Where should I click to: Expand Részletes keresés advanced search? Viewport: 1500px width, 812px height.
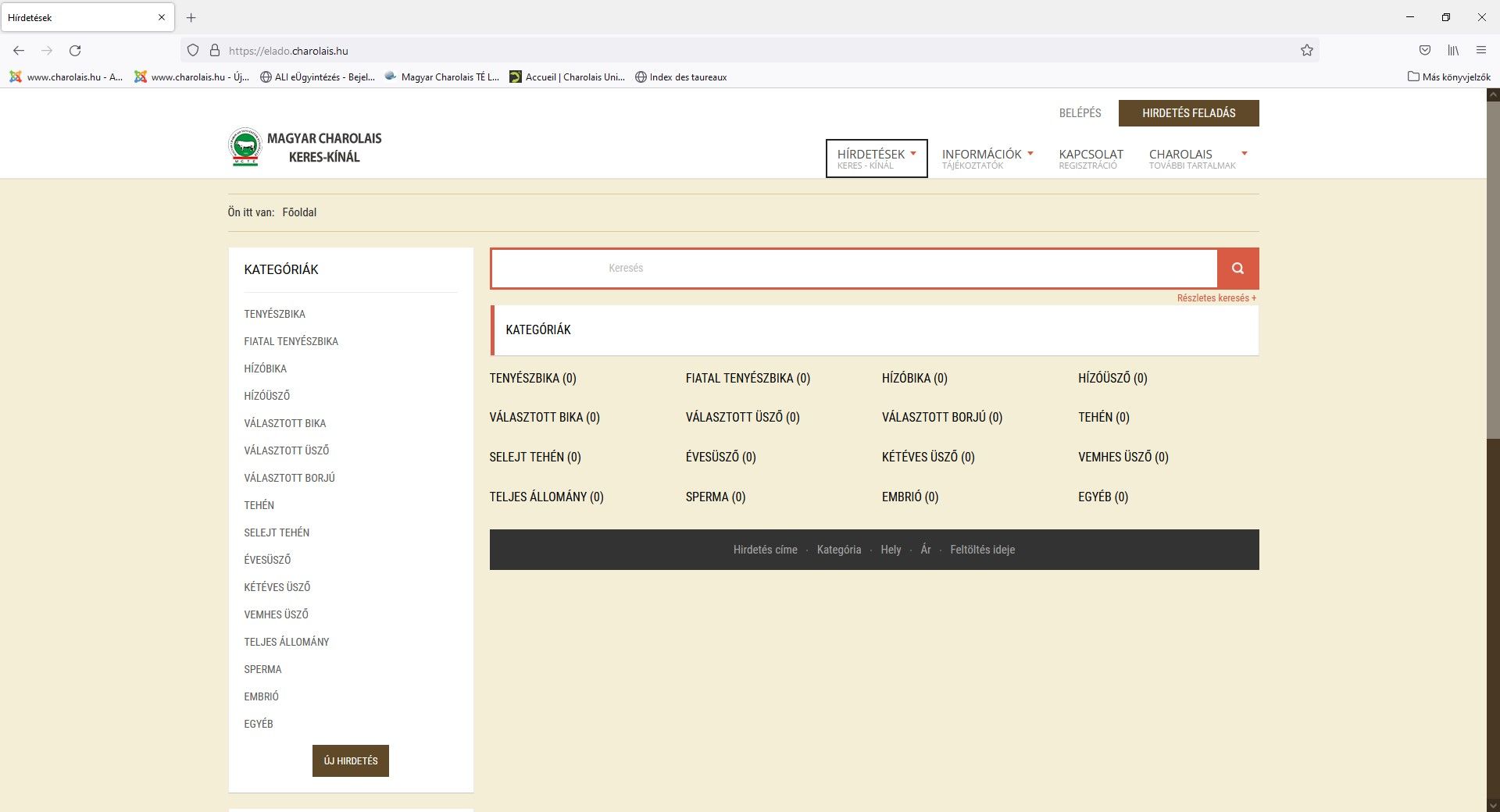tap(1216, 298)
